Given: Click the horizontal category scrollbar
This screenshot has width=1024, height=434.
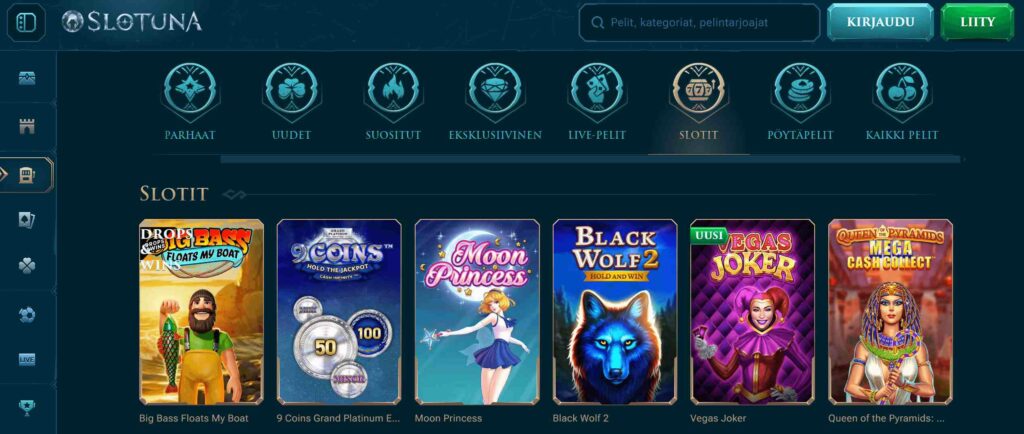Looking at the screenshot, I should (590, 159).
